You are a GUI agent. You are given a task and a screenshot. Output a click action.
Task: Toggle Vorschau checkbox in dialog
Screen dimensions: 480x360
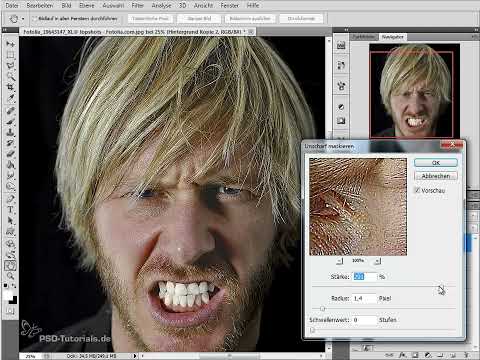[x=417, y=190]
